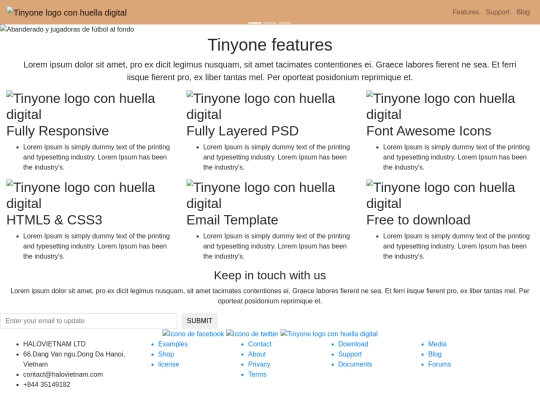Click the broken banner image of Abanderado

[x=67, y=29]
